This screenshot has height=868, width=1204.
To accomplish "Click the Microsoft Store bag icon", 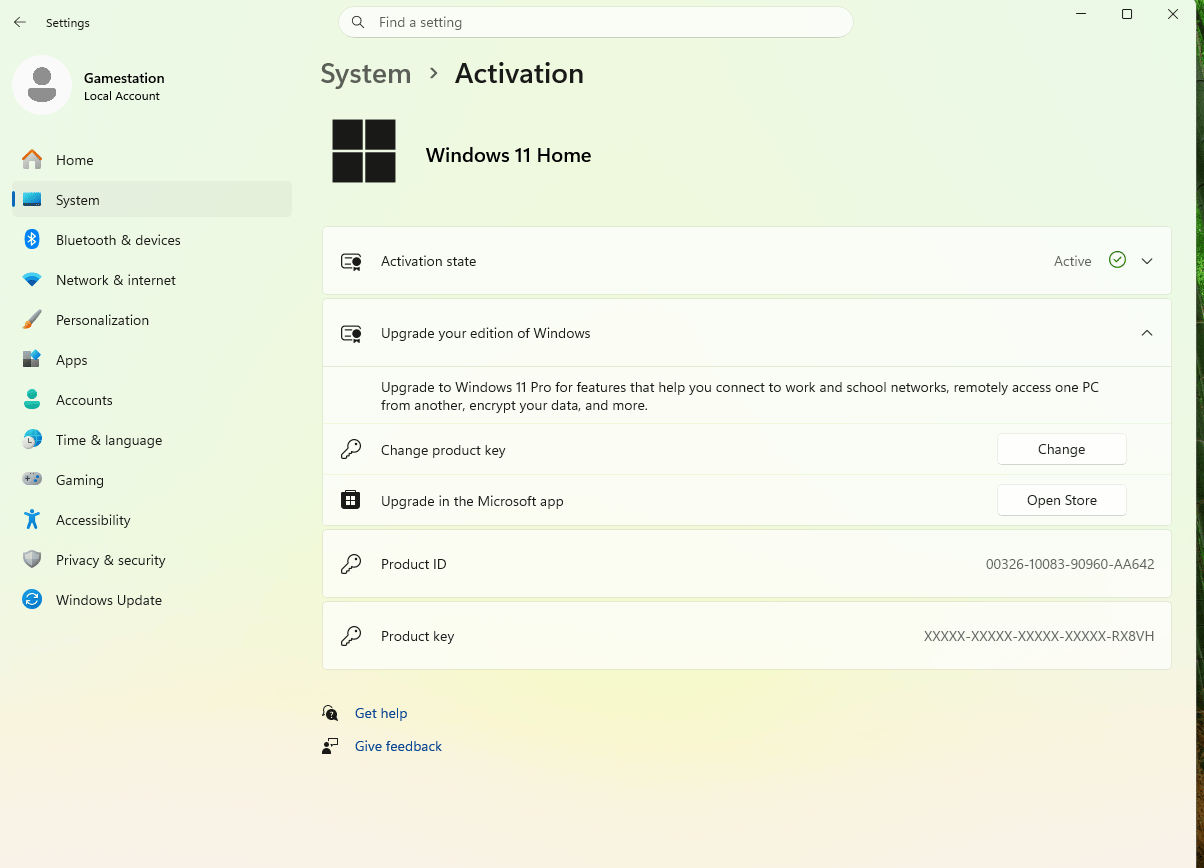I will tap(351, 500).
